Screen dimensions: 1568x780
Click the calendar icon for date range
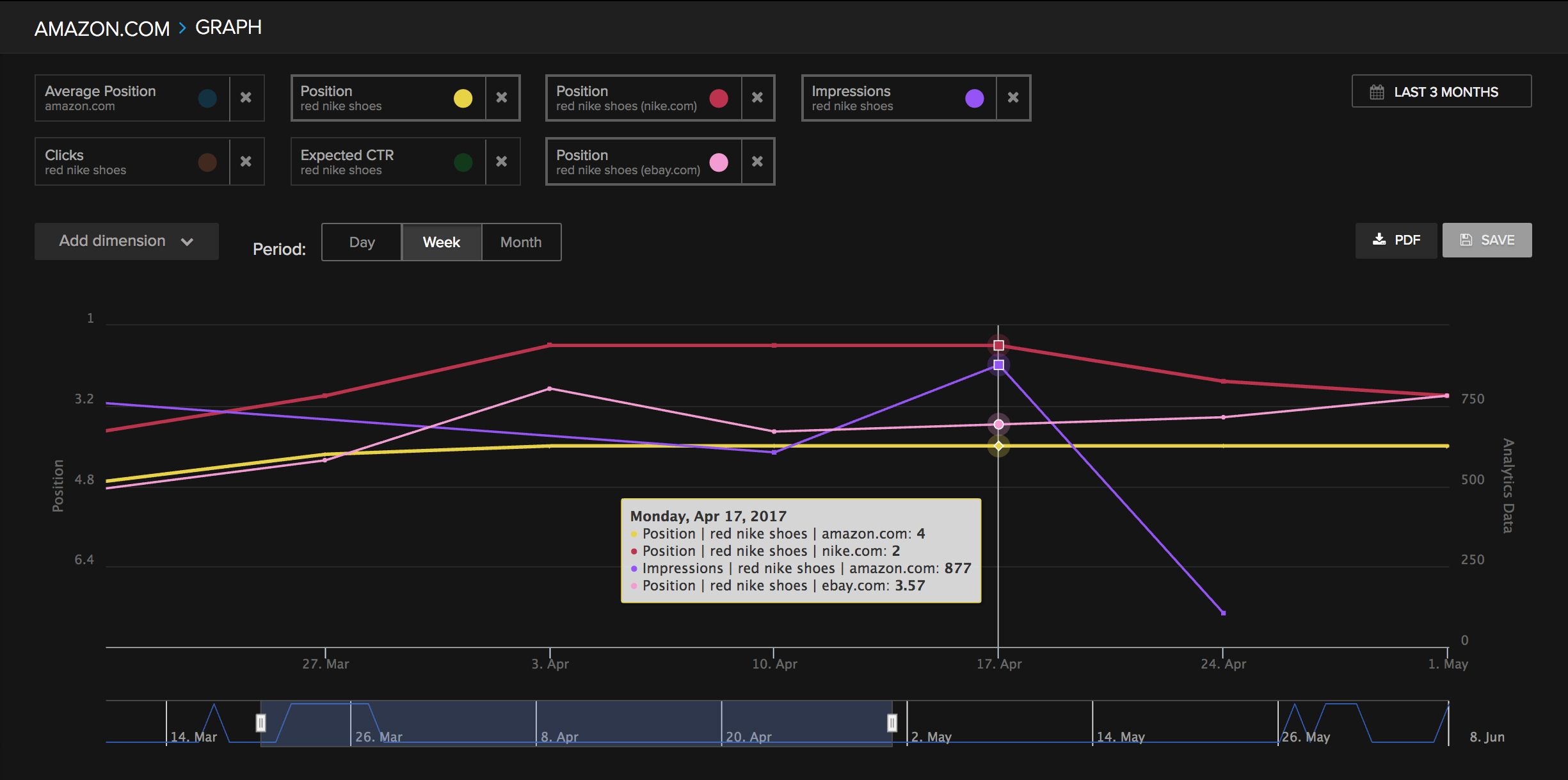(1375, 92)
